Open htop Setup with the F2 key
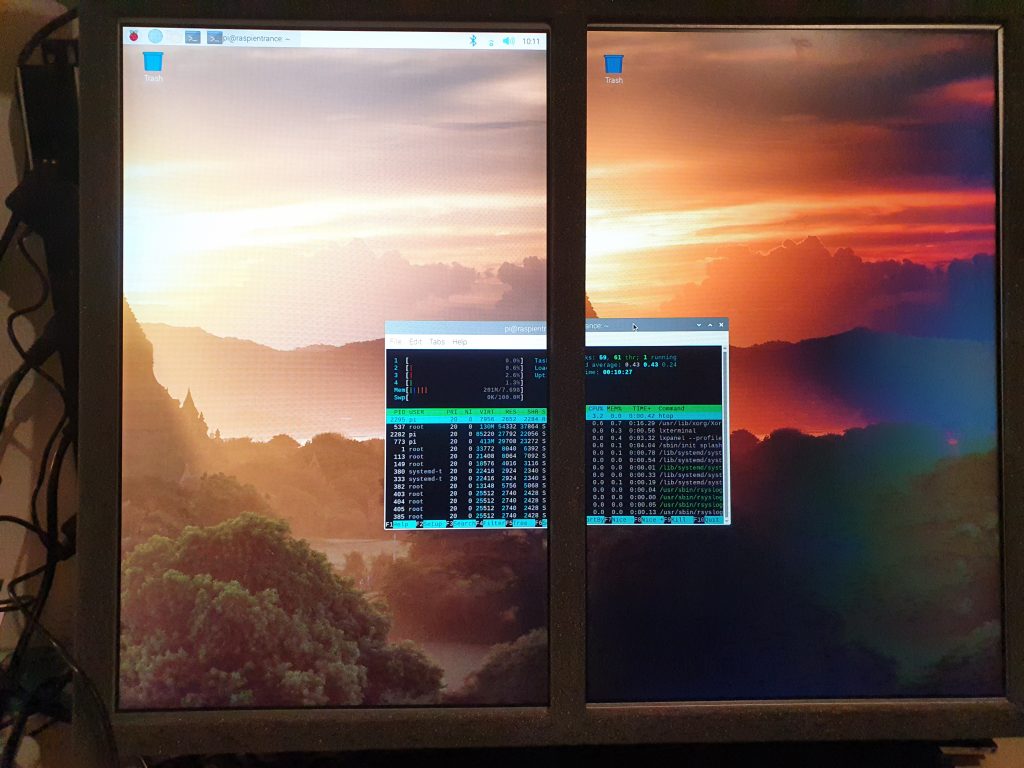Viewport: 1024px width, 768px height. pyautogui.click(x=432, y=524)
